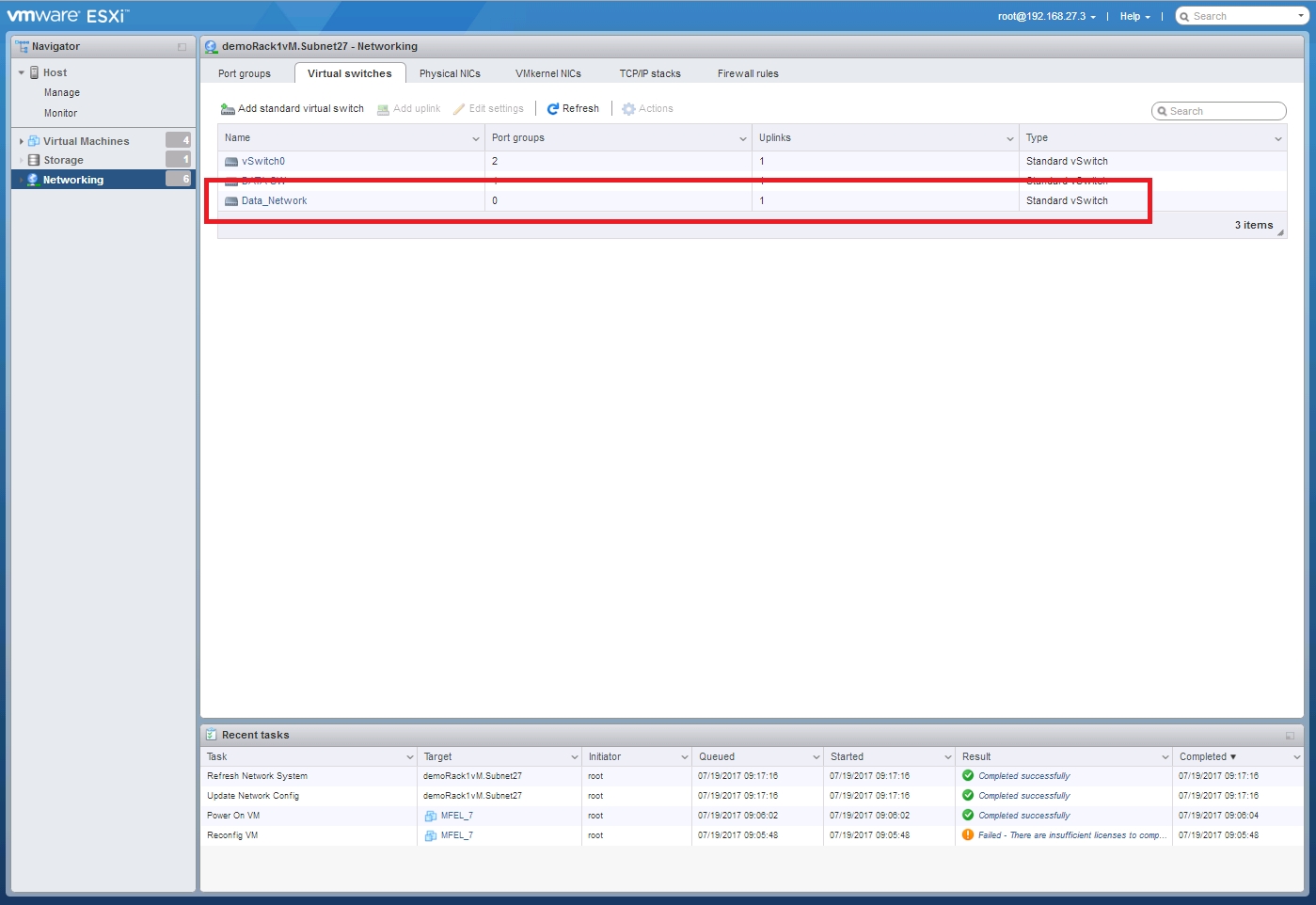Minimize the Recent tasks panel via its corner icon
1316x905 pixels.
(1290, 736)
